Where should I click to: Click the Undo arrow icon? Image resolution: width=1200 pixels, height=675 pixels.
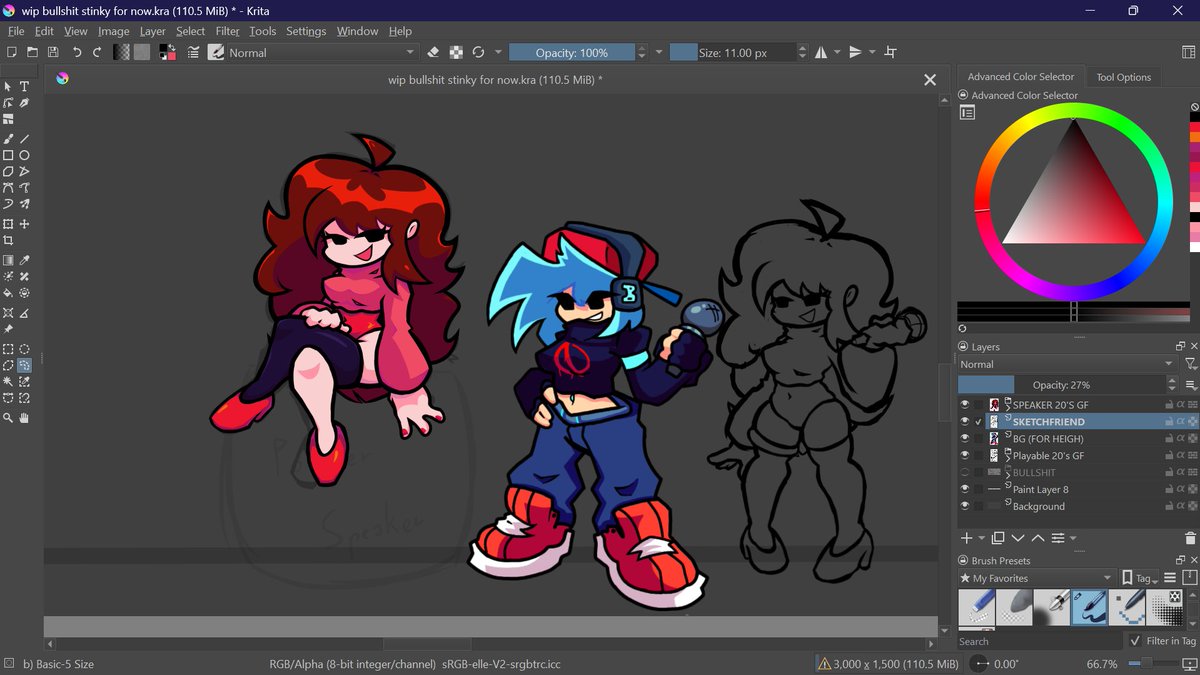click(76, 52)
